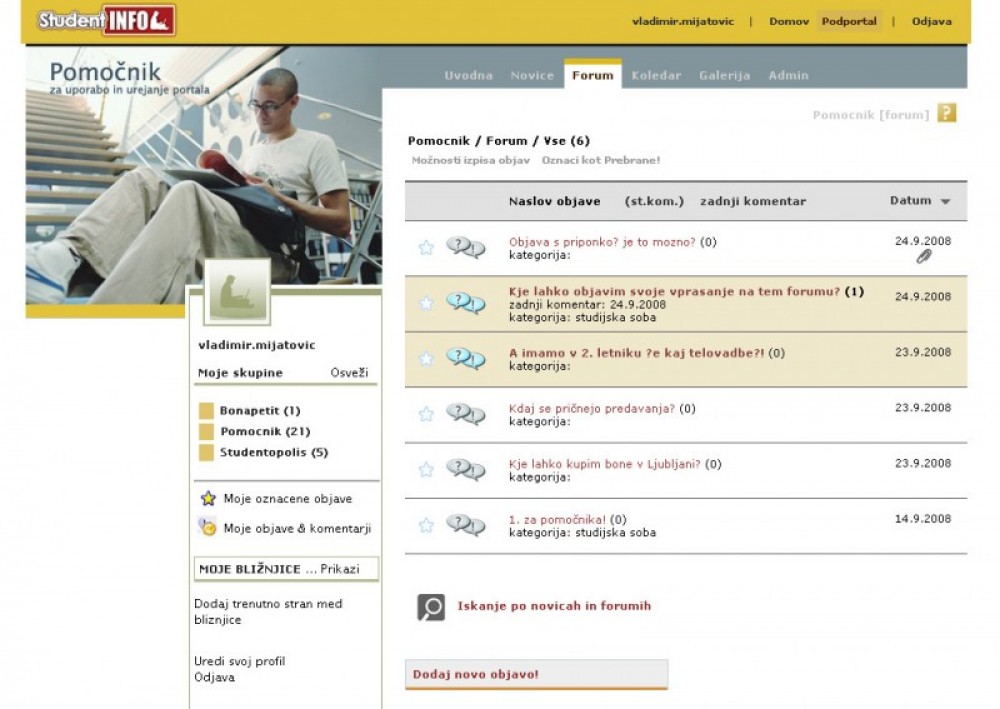
Task: Click the star icon beside Moje oznacene objave
Action: click(208, 498)
